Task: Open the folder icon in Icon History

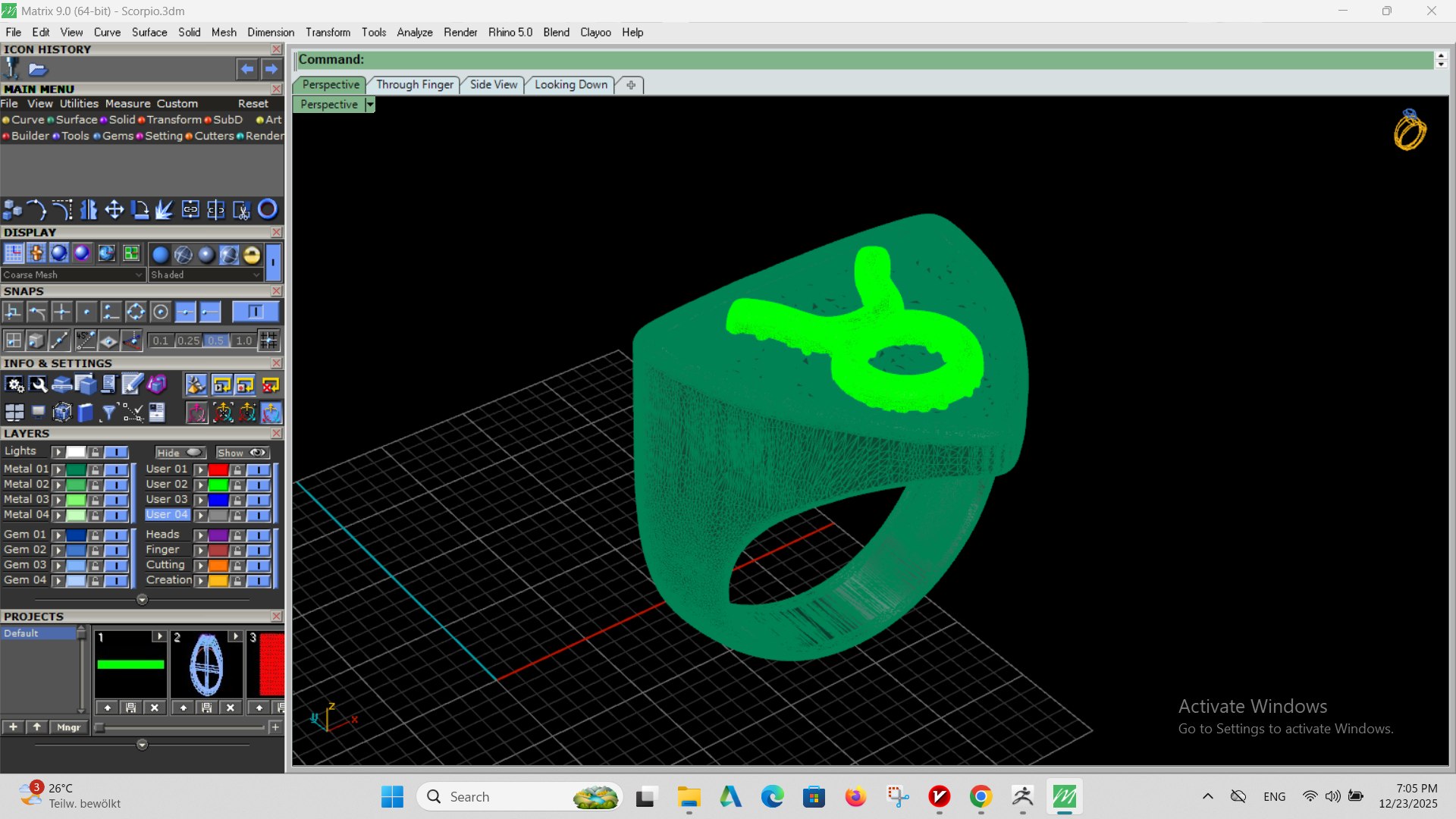Action: tap(38, 70)
